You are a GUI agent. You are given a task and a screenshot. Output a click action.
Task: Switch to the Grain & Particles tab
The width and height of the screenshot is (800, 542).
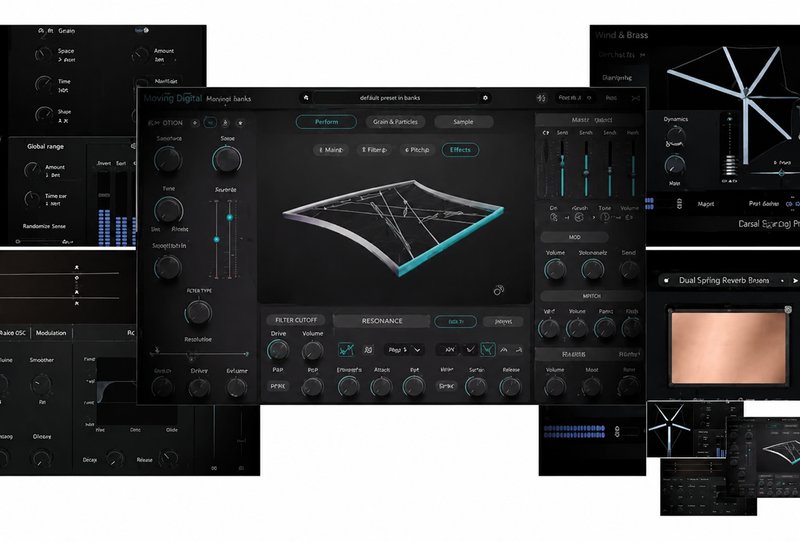[395, 122]
